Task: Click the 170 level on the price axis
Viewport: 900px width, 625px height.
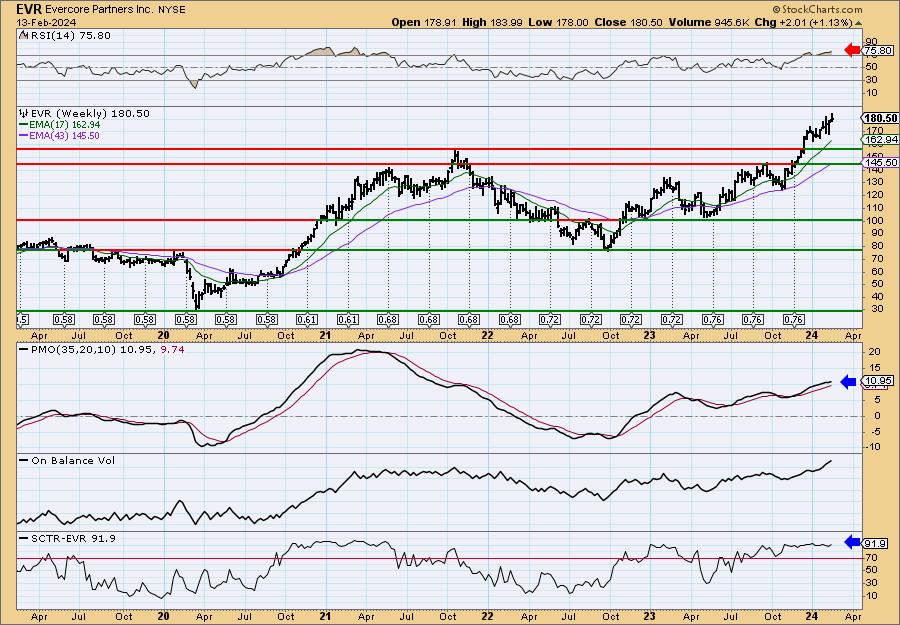Action: coord(874,131)
